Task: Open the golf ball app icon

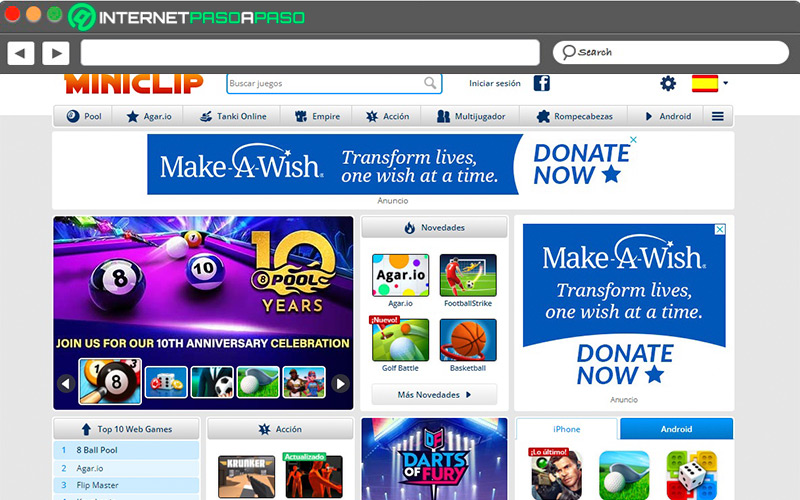Action: click(x=624, y=476)
